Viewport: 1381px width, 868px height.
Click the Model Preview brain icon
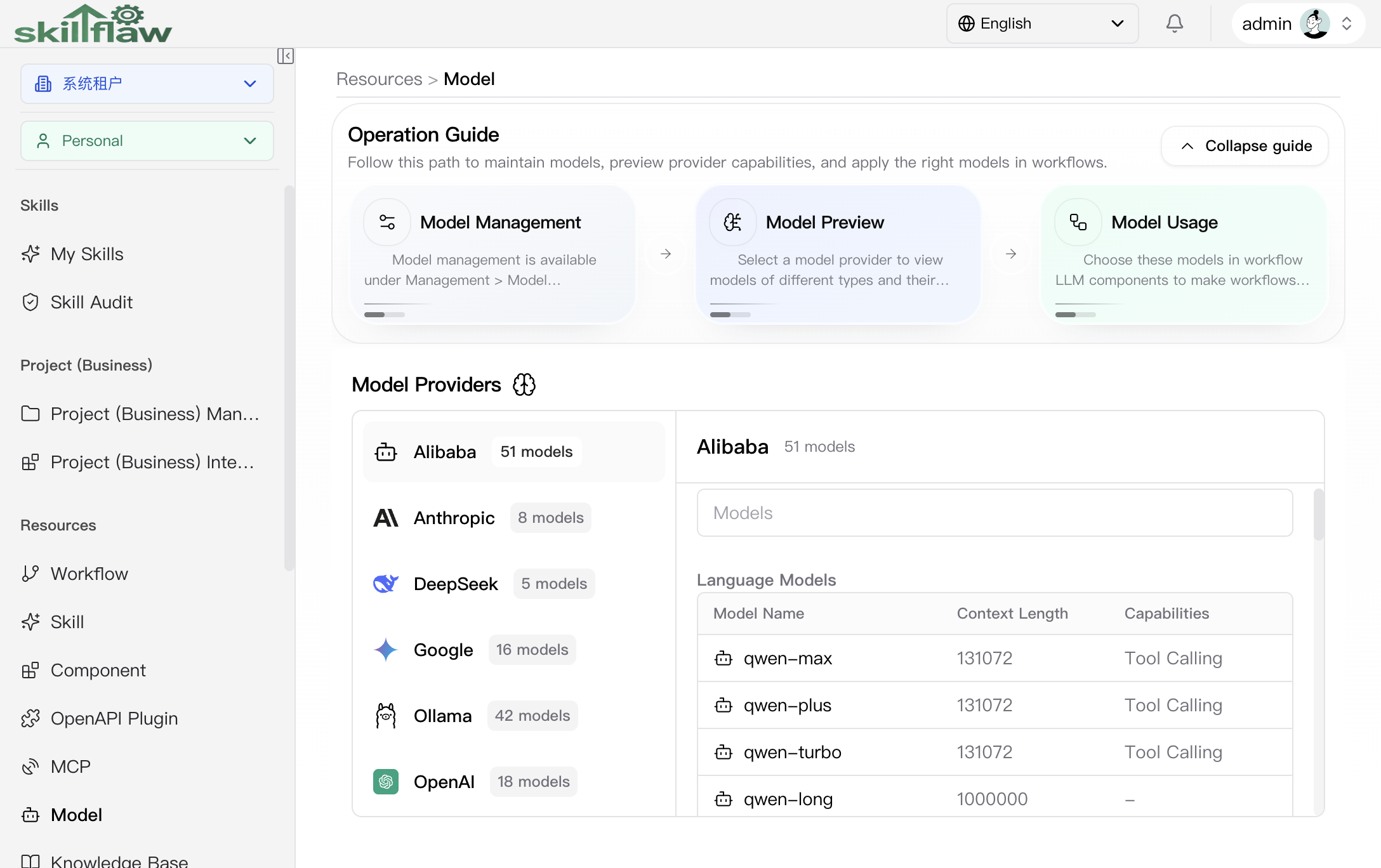pos(733,222)
